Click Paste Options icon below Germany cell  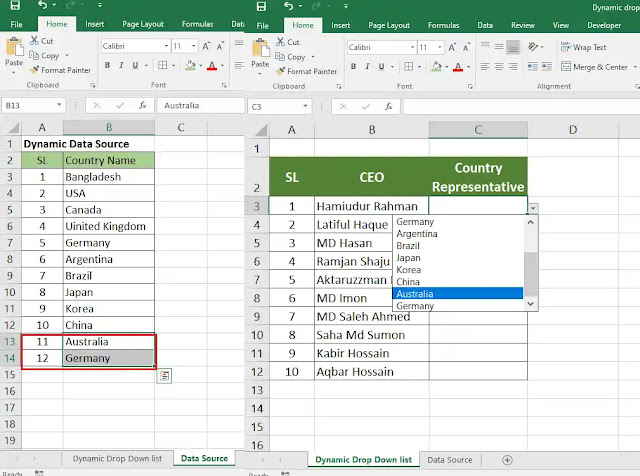point(164,376)
